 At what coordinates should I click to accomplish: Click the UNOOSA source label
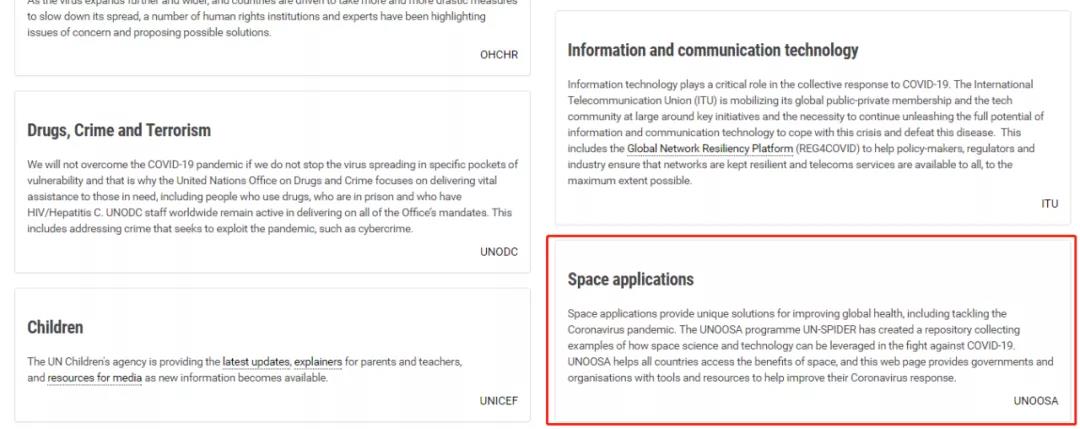click(1035, 401)
